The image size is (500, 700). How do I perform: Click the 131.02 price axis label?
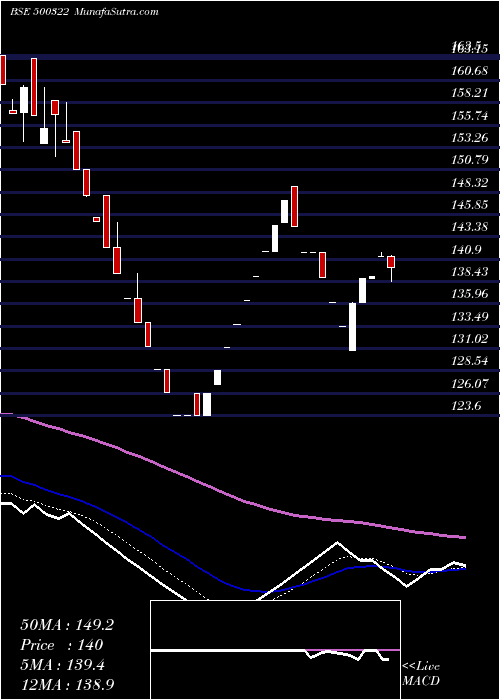470,338
